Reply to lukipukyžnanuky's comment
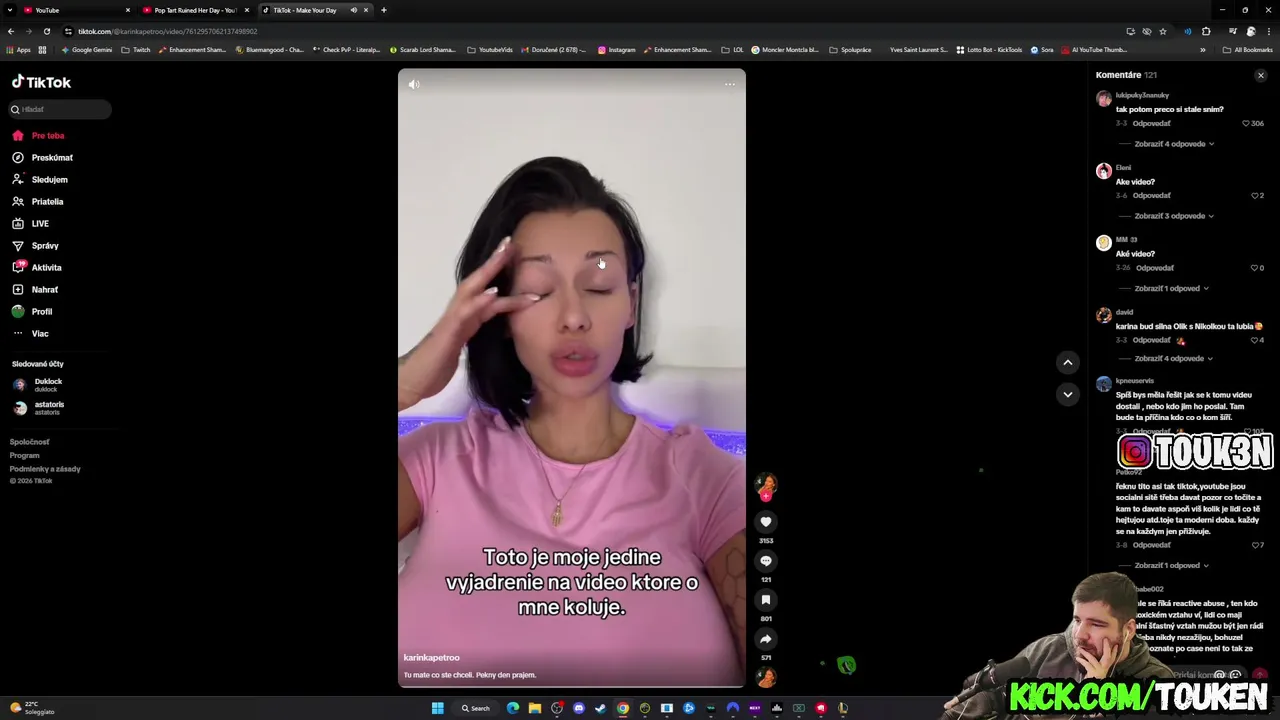The width and height of the screenshot is (1280, 720). pos(1151,123)
